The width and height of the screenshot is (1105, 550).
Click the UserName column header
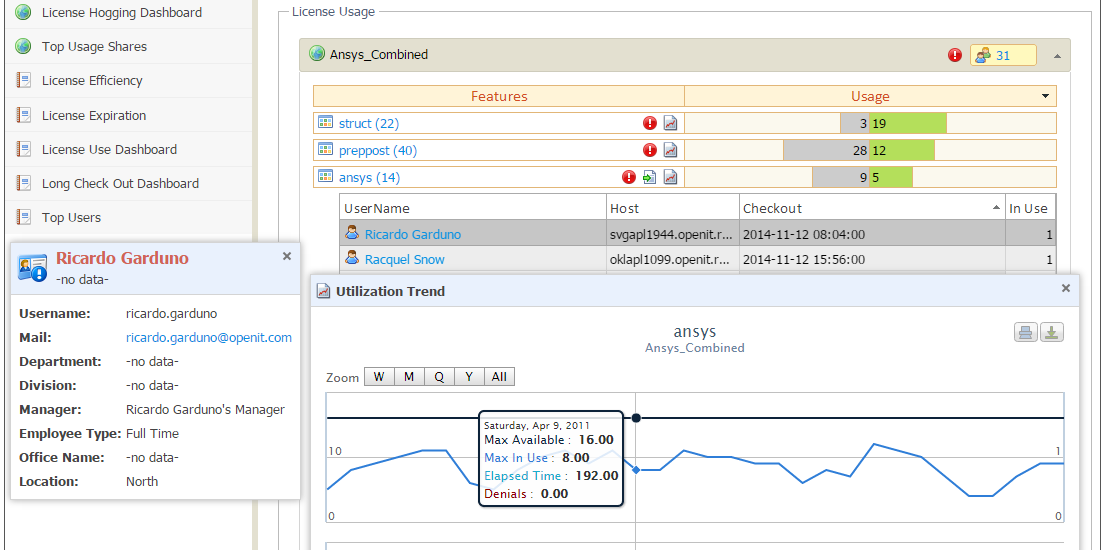[473, 208]
